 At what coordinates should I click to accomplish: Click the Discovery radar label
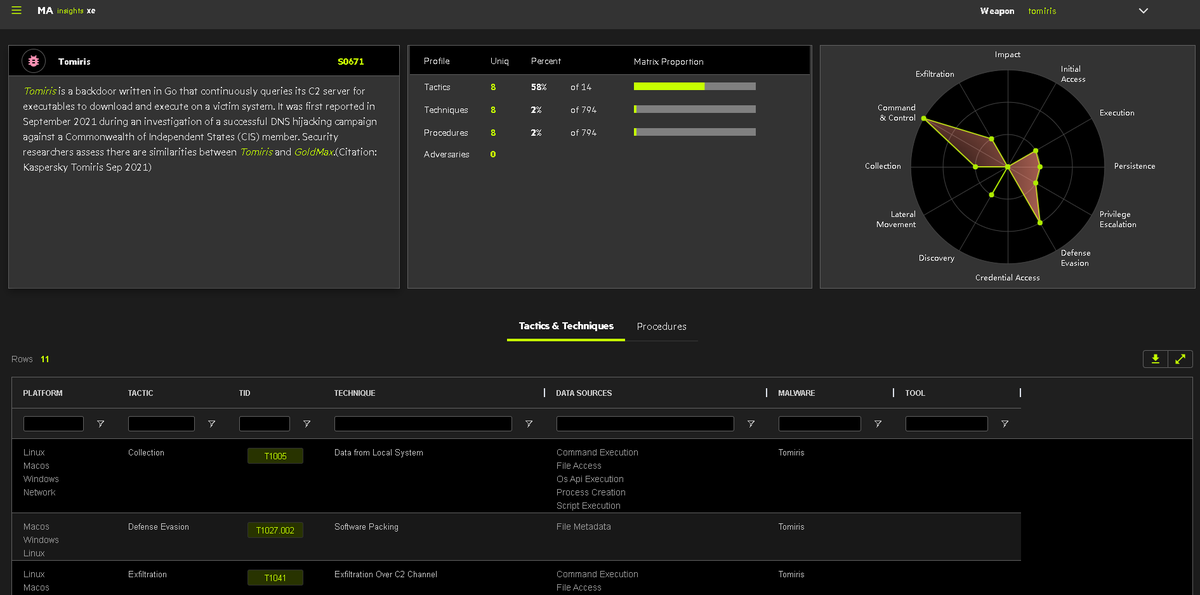click(936, 259)
